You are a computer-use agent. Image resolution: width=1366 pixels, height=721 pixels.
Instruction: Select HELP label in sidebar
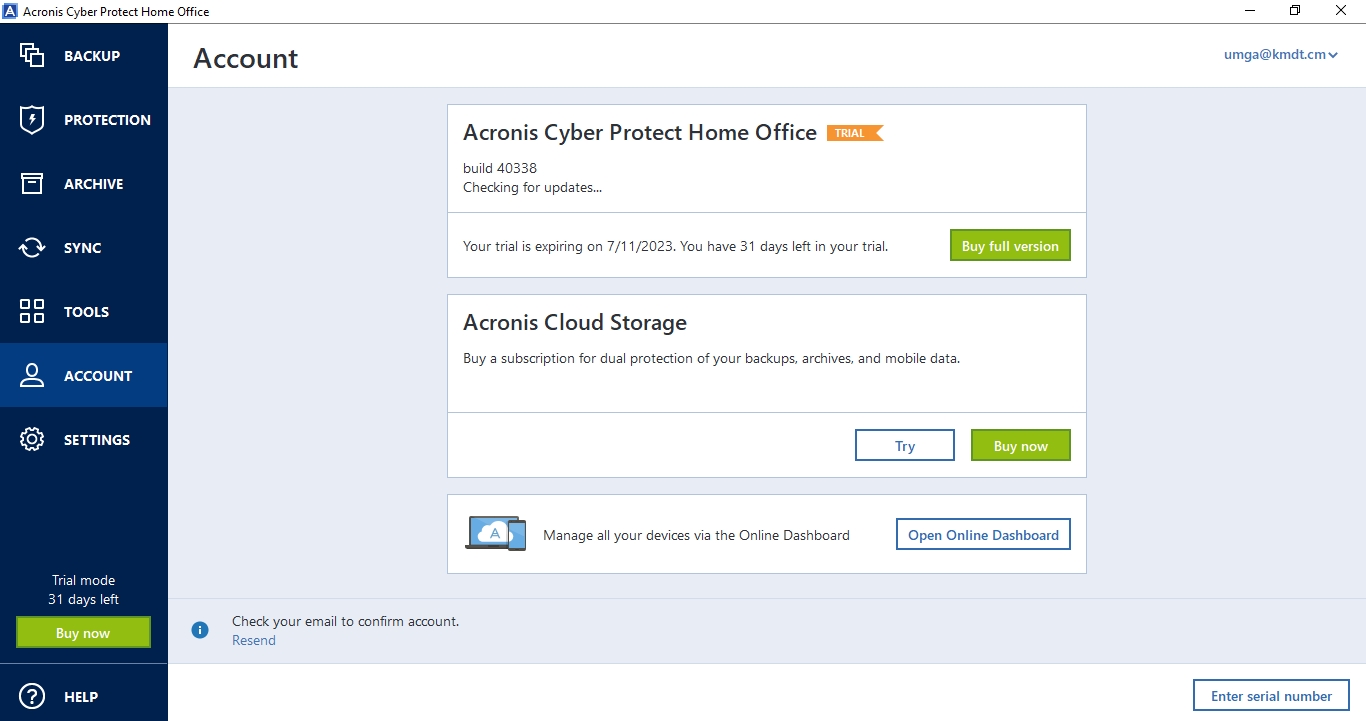pos(81,697)
